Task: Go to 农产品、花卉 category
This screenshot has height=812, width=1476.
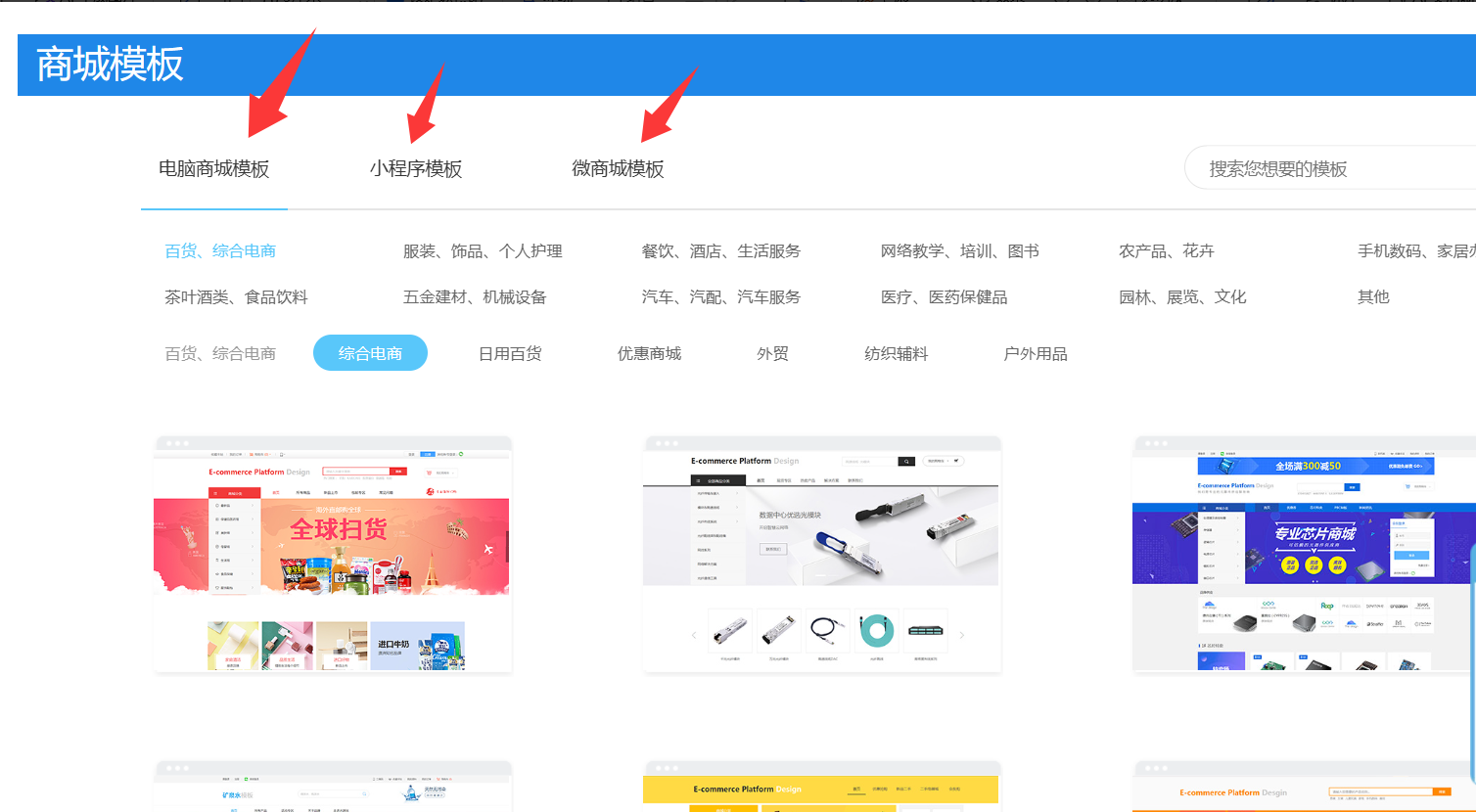Action: point(1166,251)
